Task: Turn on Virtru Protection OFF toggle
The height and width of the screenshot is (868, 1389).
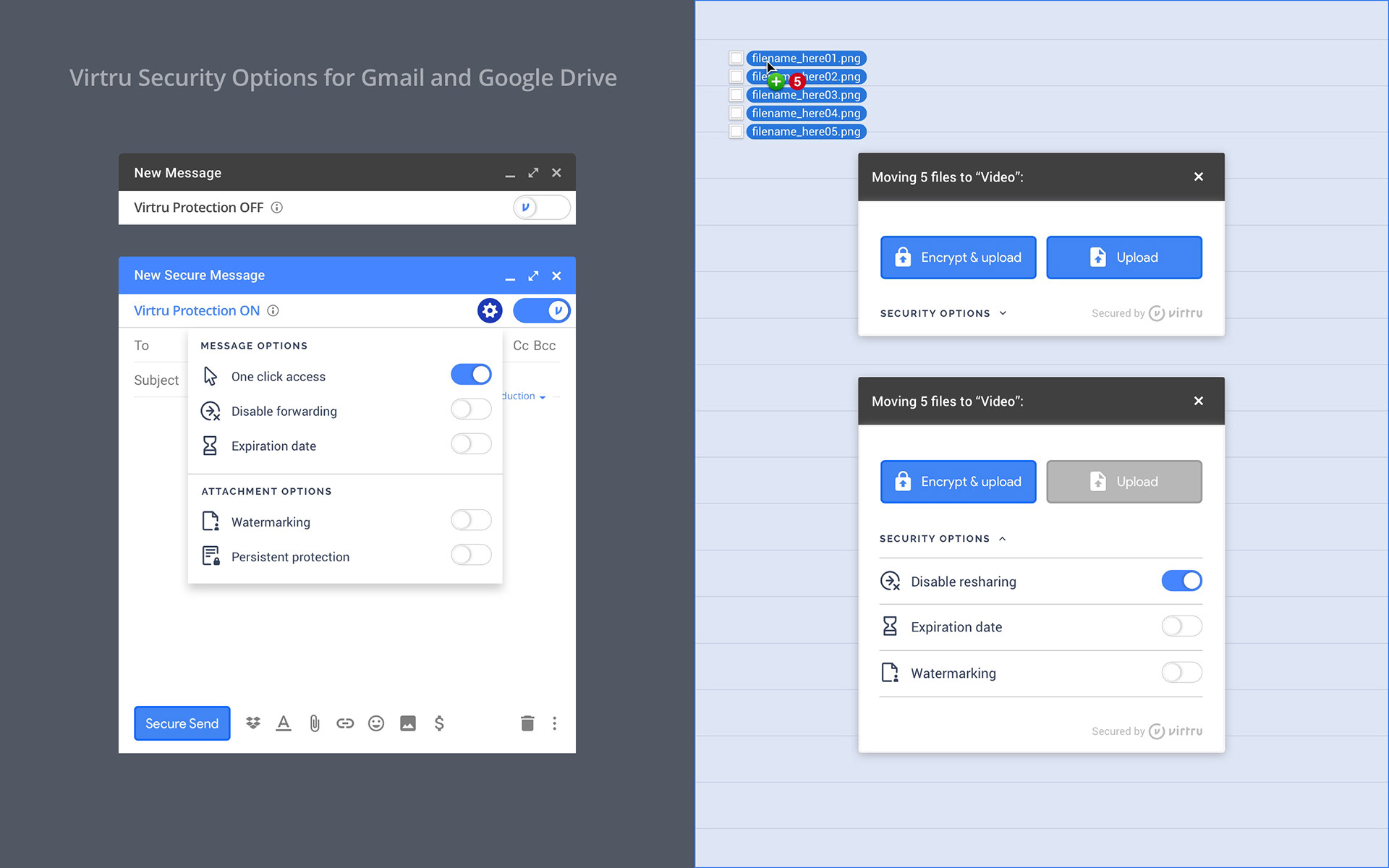Action: click(542, 208)
